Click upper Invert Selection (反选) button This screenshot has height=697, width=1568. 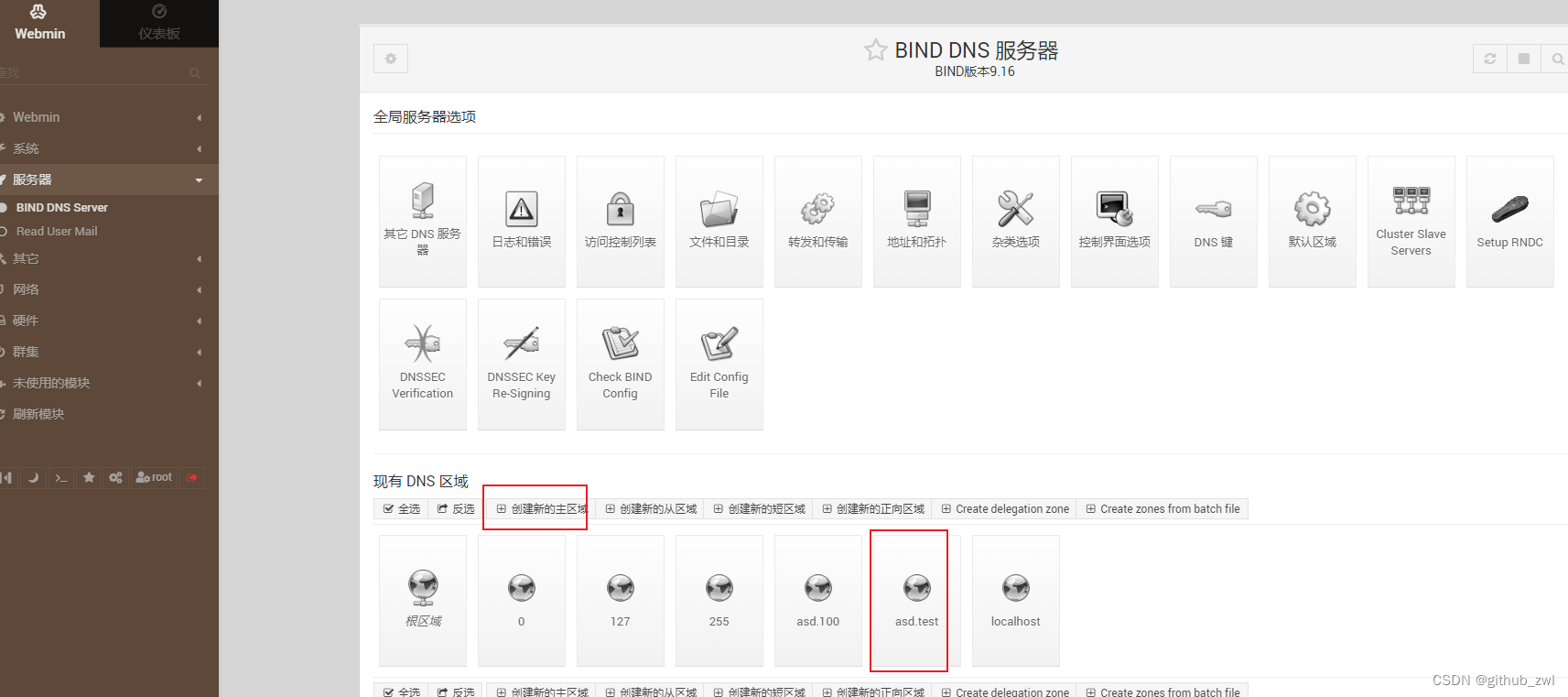456,509
